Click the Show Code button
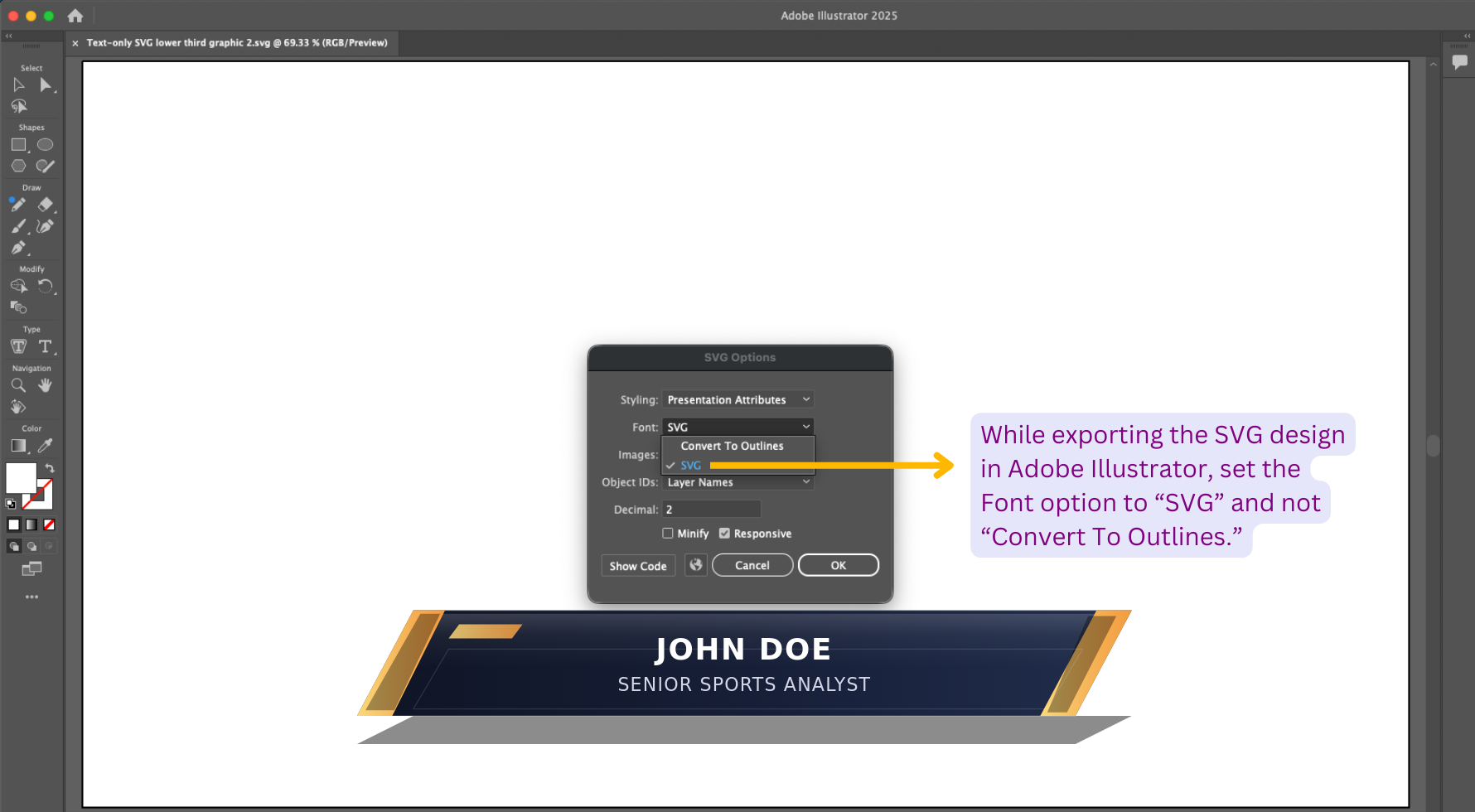 click(x=638, y=566)
